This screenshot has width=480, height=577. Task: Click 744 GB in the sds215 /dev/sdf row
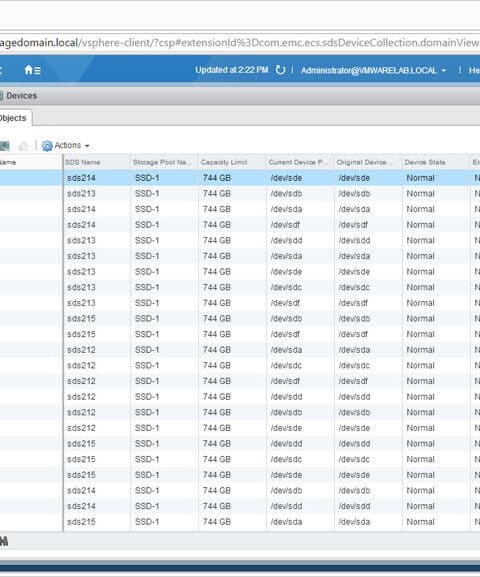pyautogui.click(x=216, y=334)
